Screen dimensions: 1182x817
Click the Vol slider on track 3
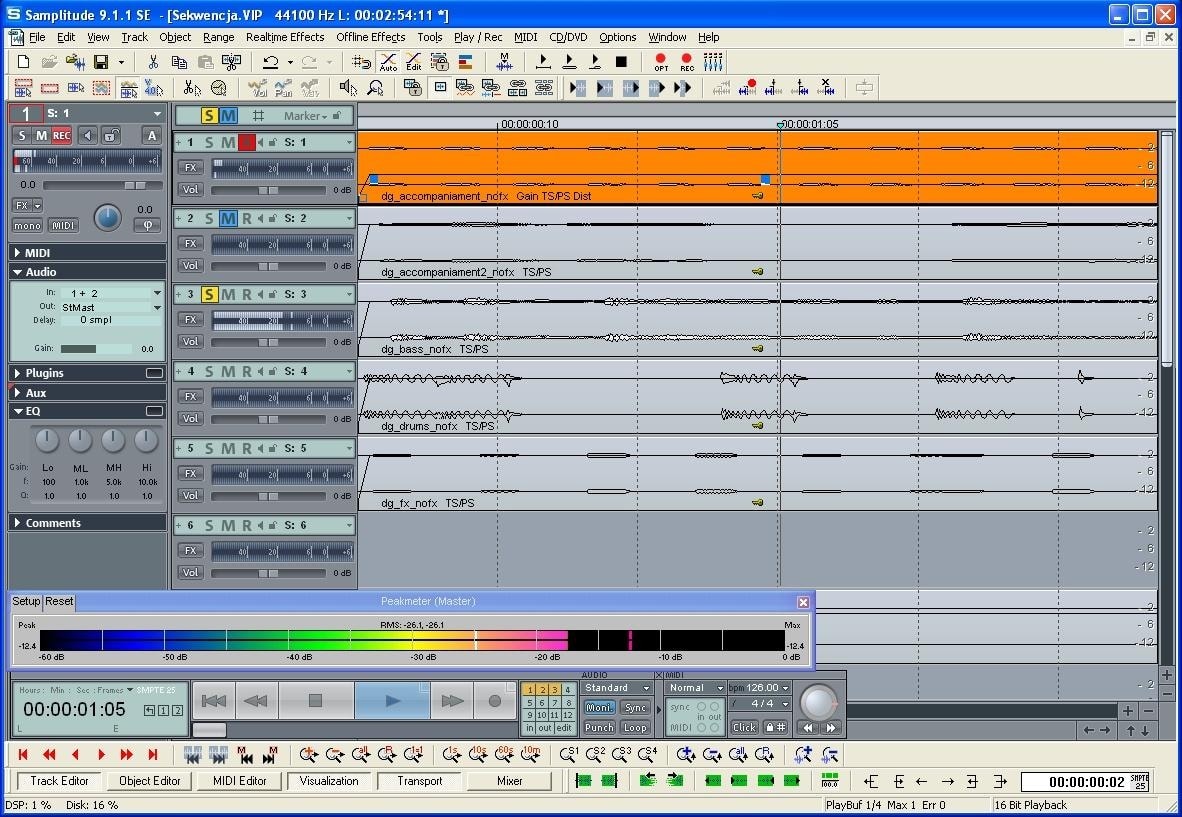(268, 342)
